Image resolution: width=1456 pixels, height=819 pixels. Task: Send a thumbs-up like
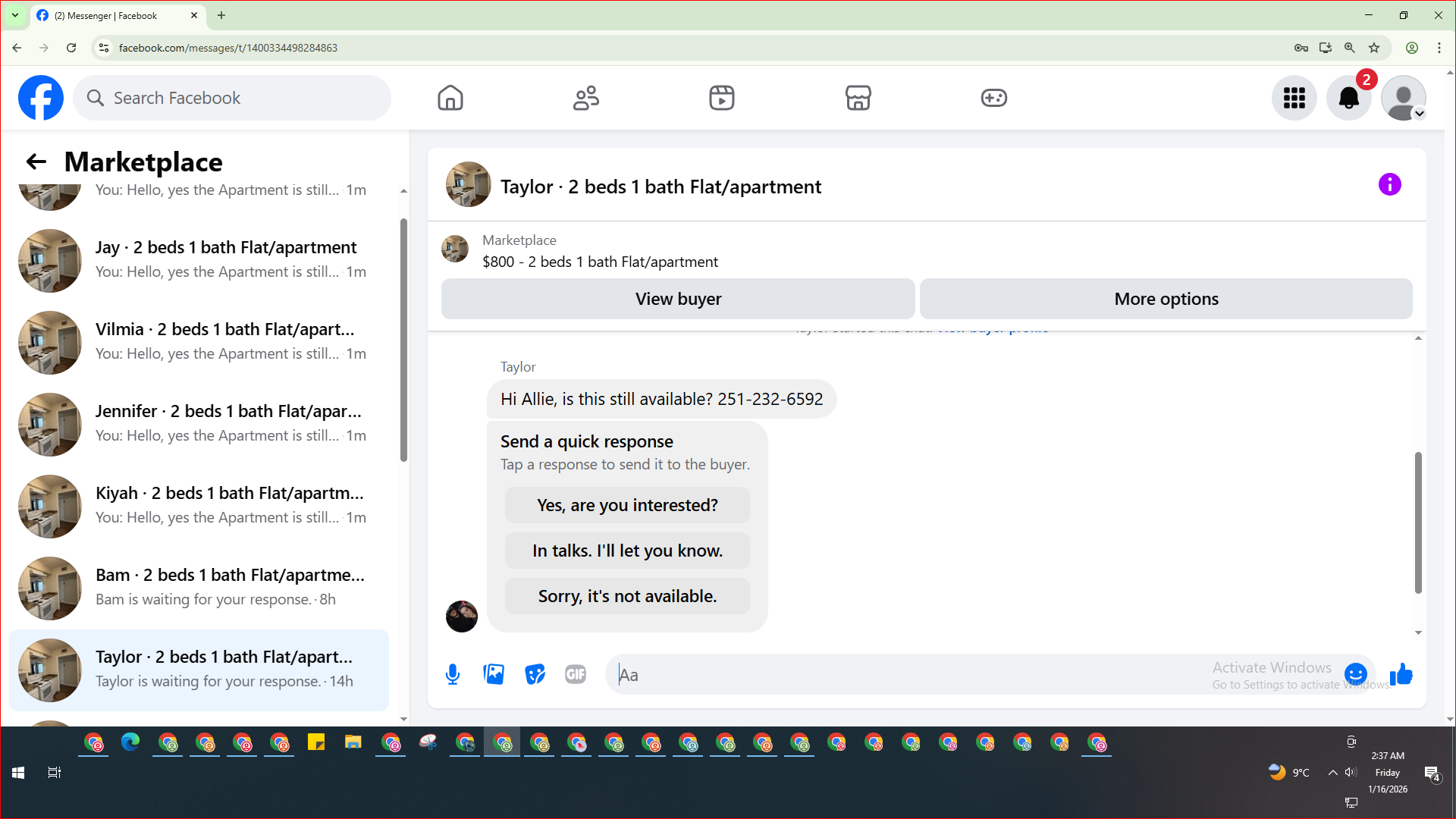(1401, 674)
